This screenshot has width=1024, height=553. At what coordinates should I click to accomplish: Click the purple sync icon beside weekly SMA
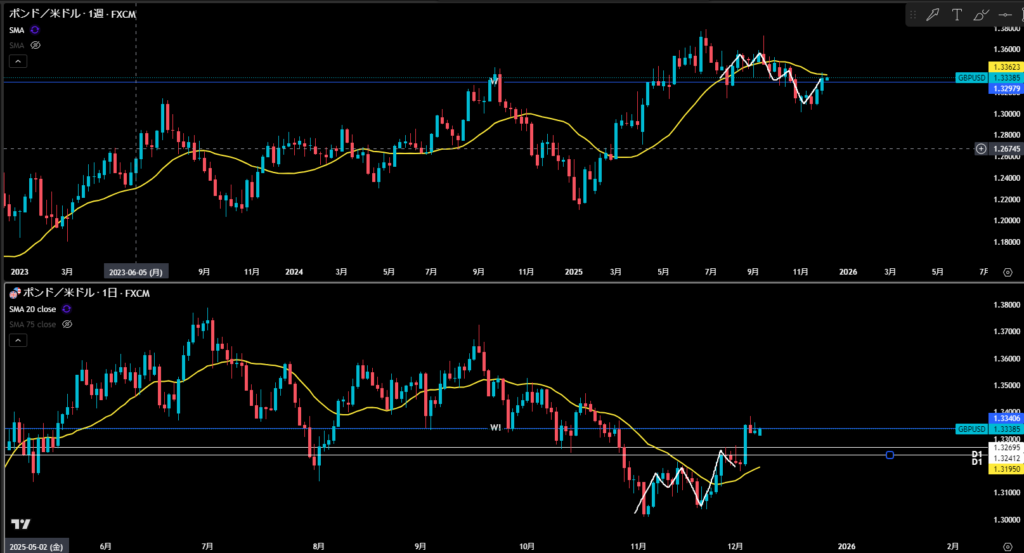coord(35,31)
